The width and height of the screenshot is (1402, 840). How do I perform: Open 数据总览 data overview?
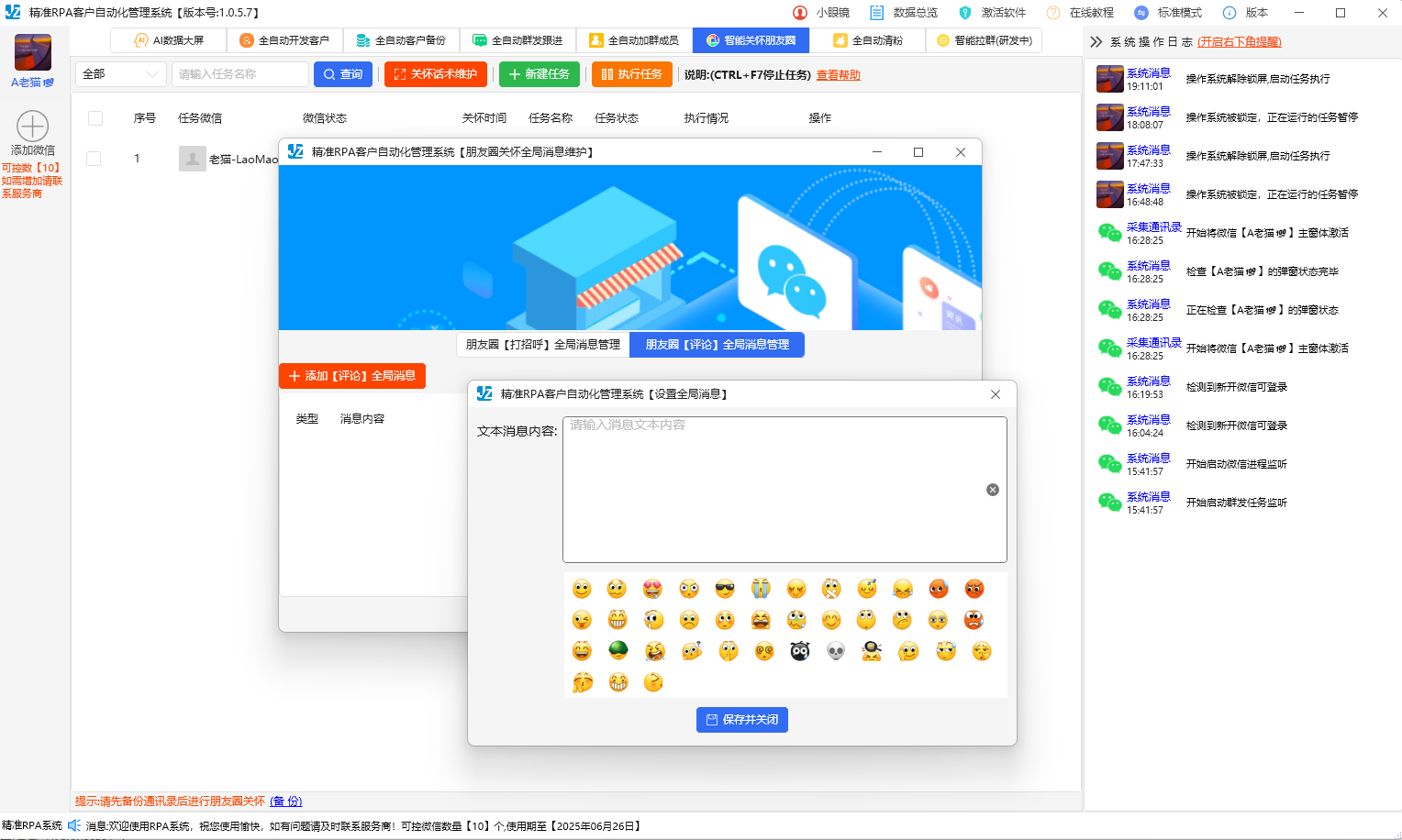[904, 13]
